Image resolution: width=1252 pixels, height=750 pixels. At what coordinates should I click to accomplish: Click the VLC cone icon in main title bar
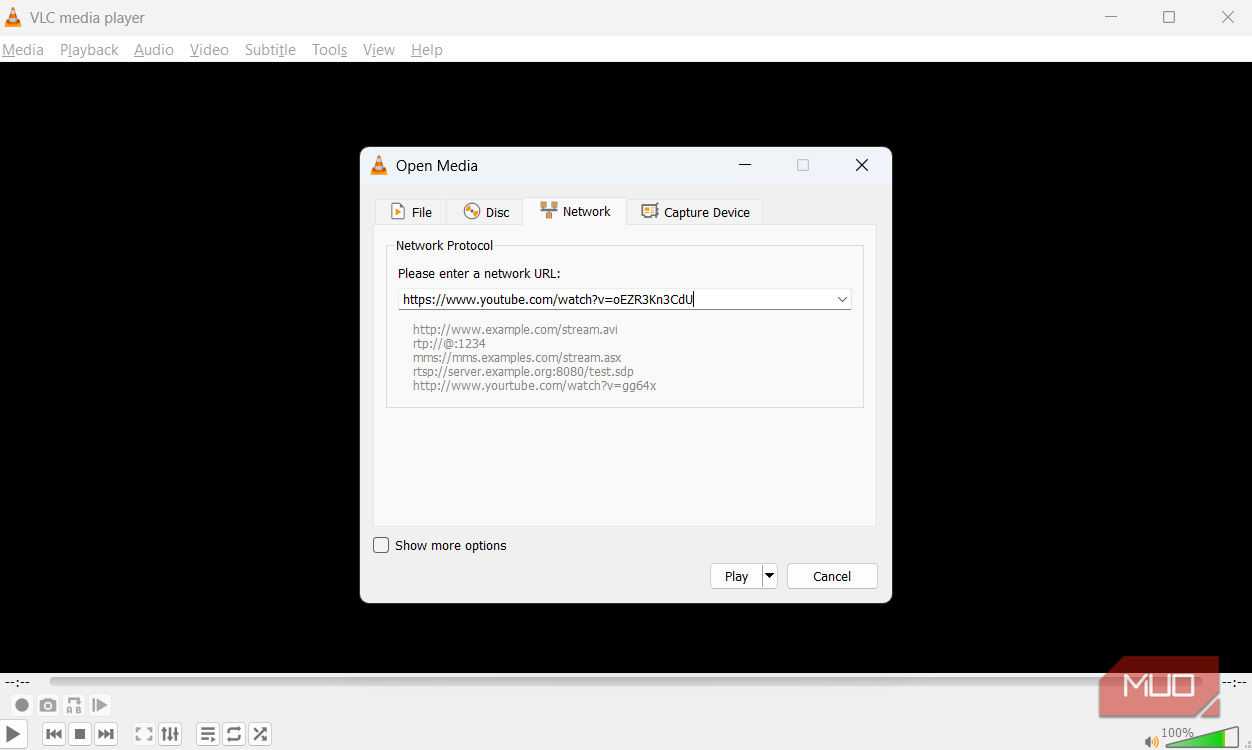click(13, 17)
